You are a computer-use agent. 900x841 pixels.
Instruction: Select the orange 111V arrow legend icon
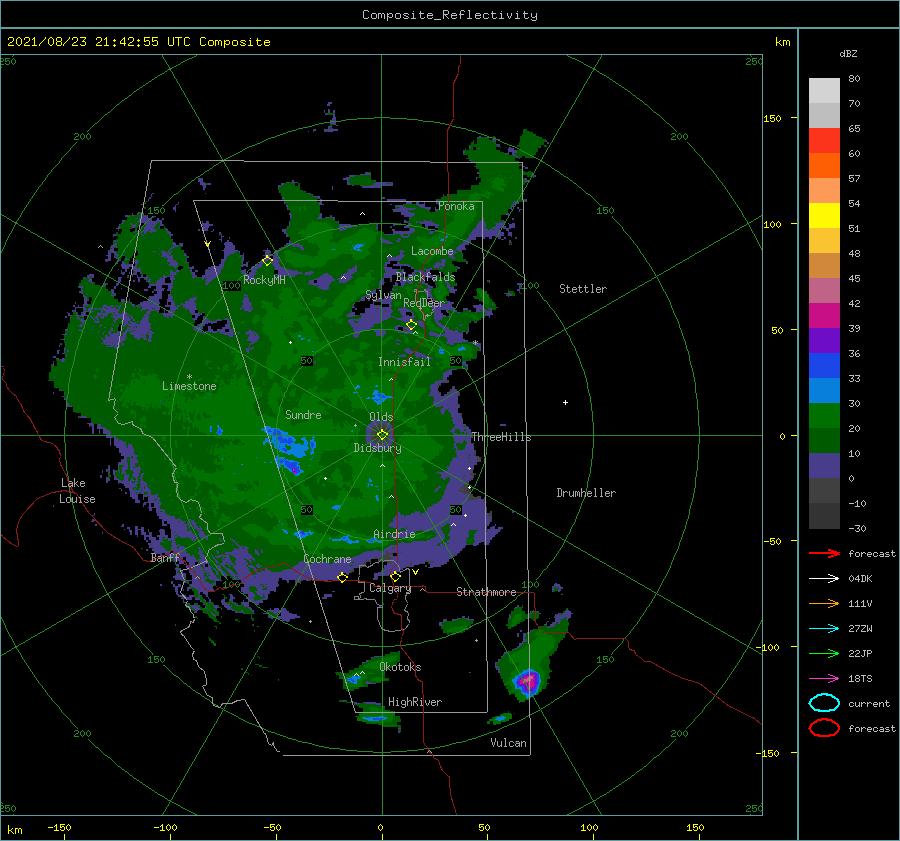coord(824,603)
